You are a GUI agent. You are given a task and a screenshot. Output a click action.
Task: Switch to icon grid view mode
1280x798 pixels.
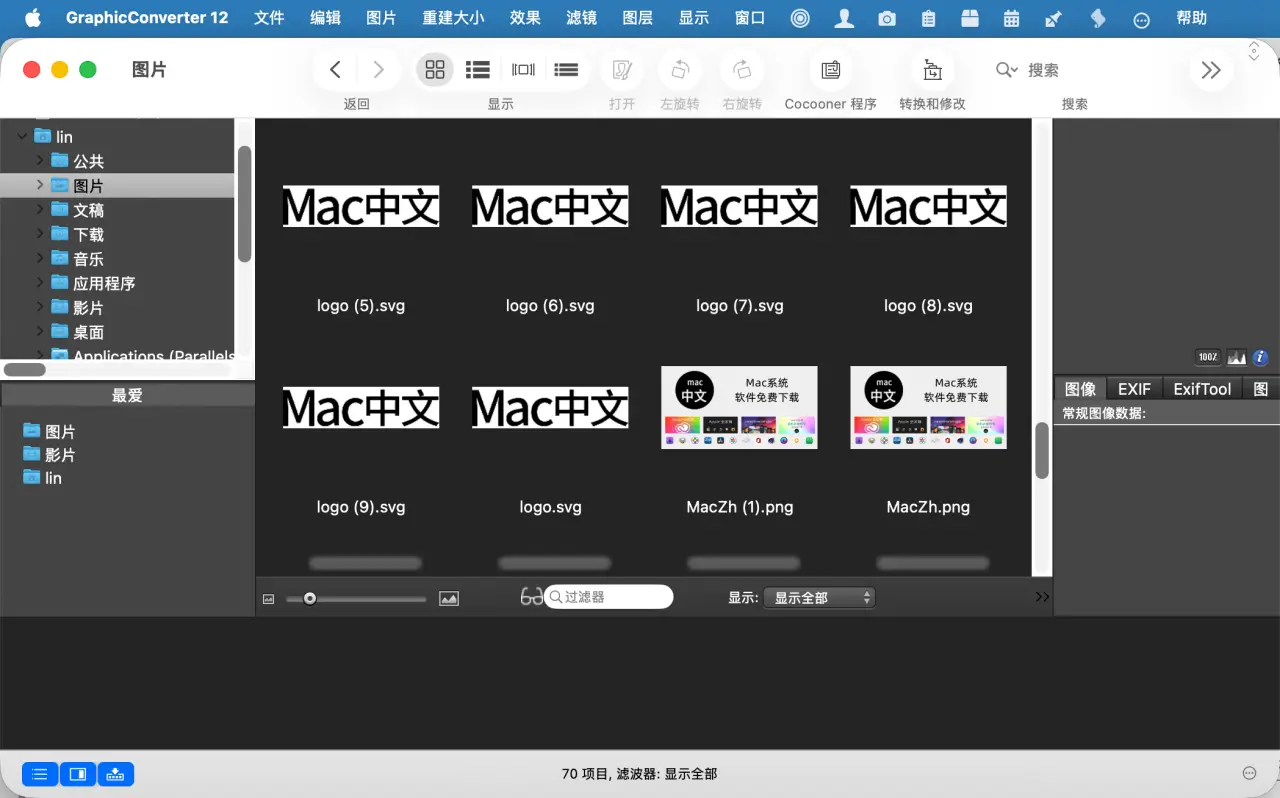point(435,70)
